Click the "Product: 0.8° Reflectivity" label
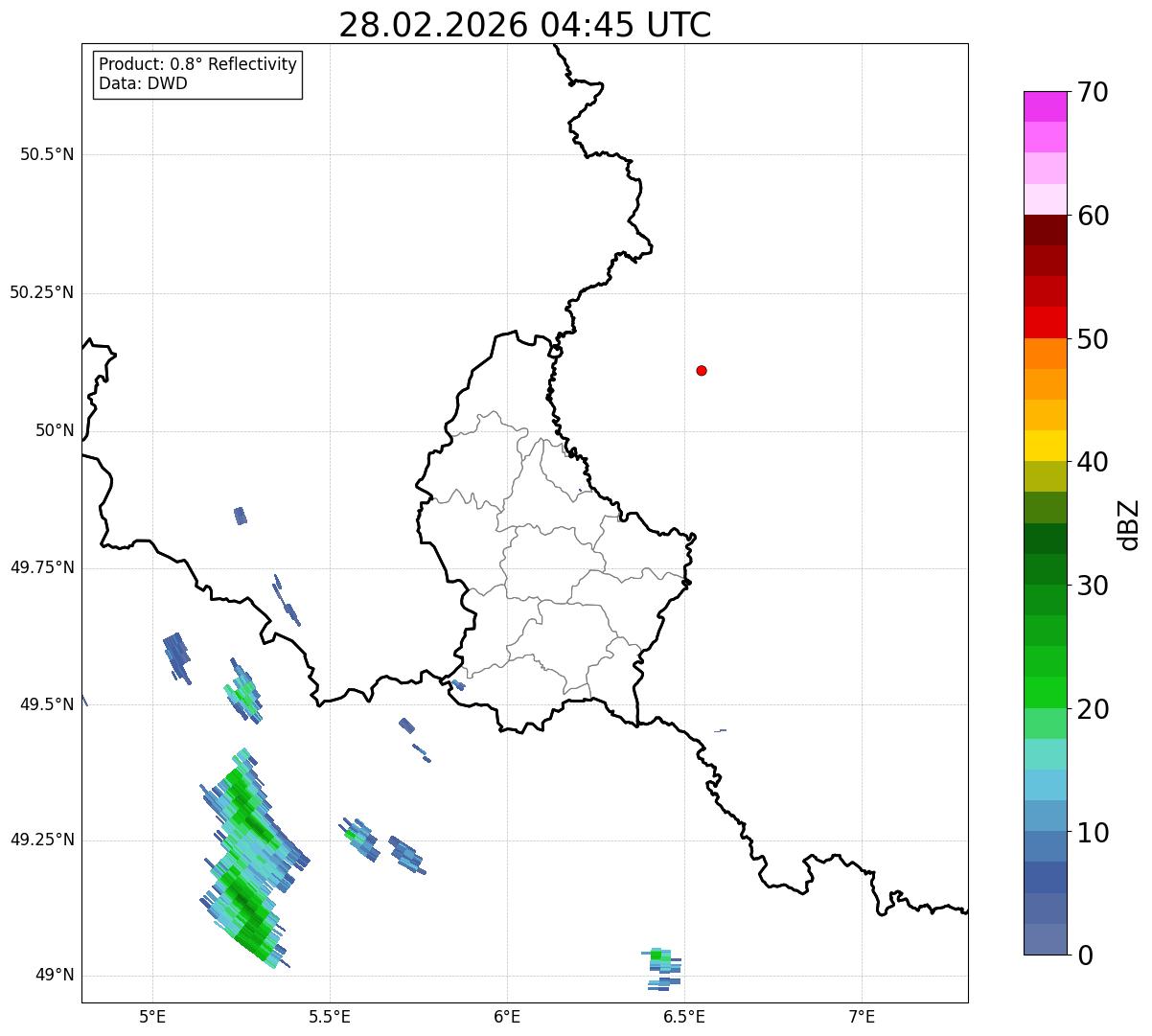 198,64
